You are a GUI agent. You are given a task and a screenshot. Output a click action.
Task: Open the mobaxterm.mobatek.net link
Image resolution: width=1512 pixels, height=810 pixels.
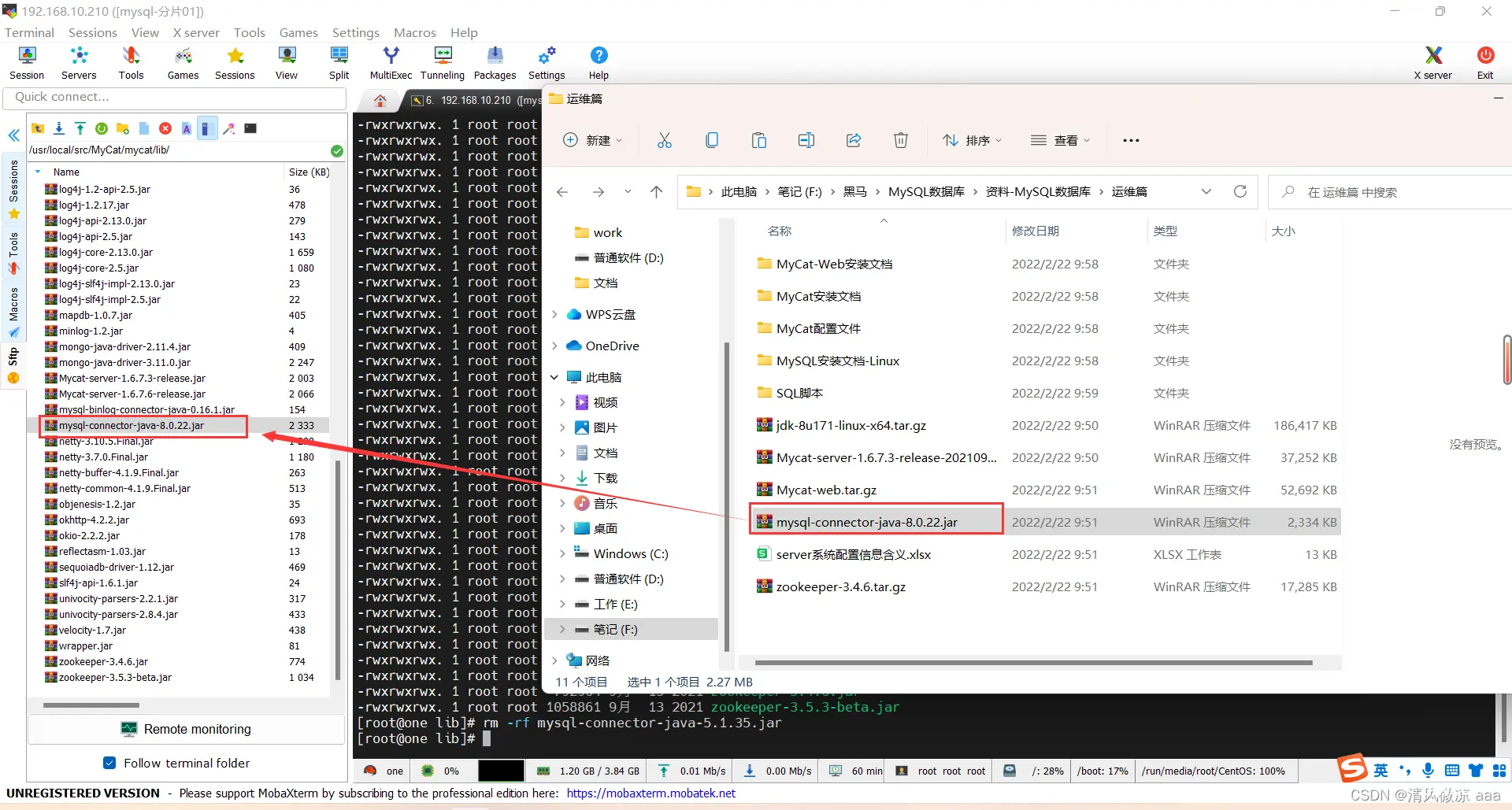[650, 793]
